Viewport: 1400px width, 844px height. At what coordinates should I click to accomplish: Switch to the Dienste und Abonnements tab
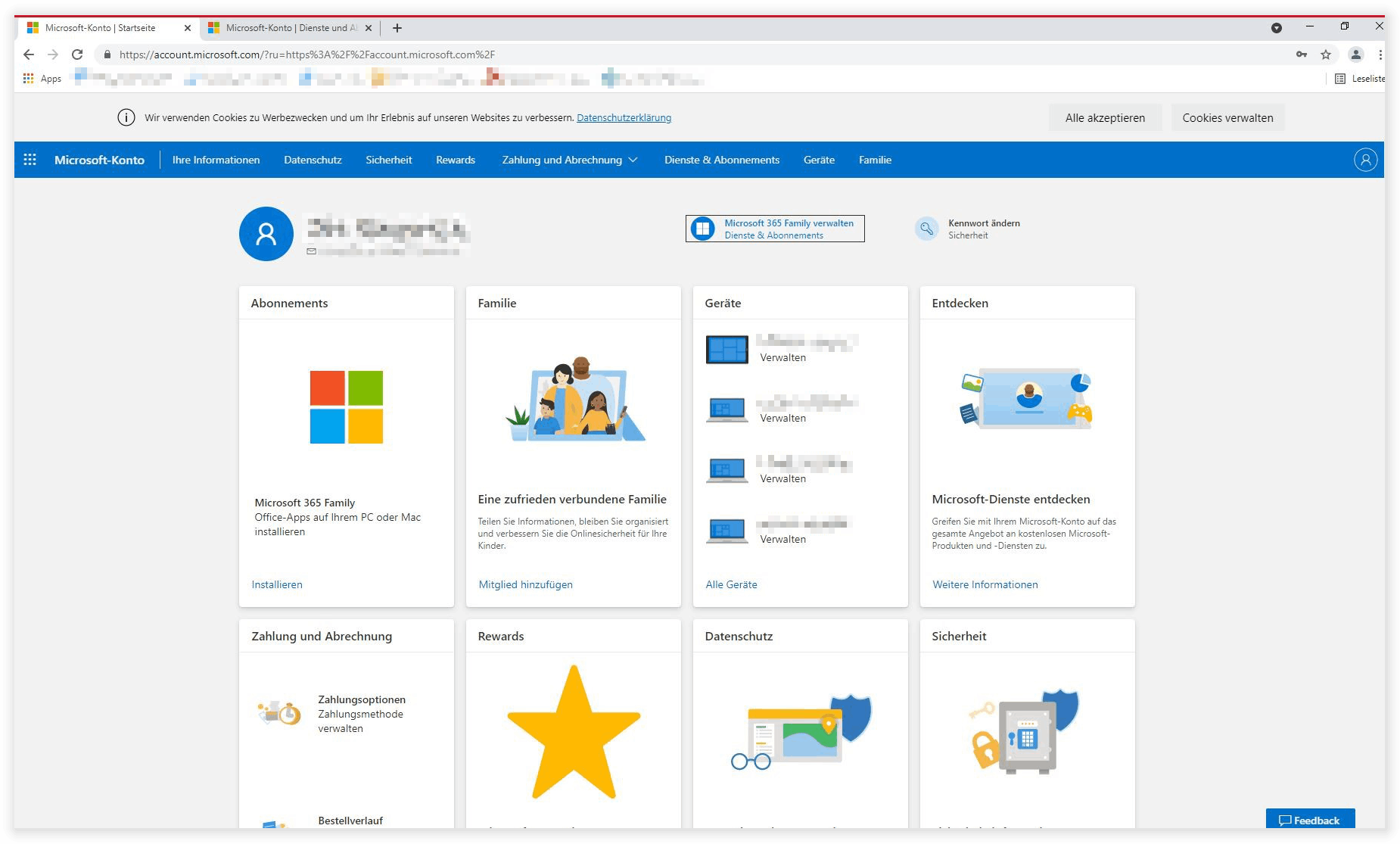pyautogui.click(x=291, y=28)
